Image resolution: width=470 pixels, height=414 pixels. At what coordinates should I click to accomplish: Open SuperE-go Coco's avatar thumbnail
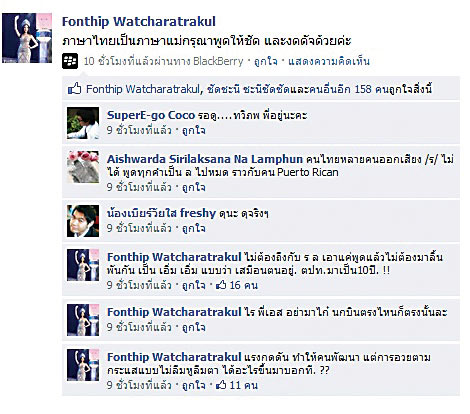83,123
